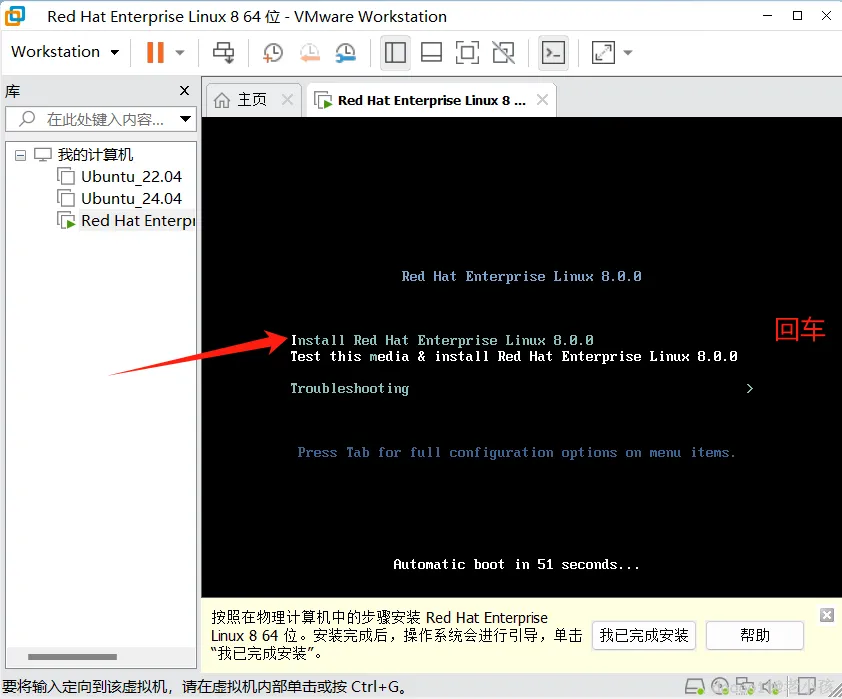Image resolution: width=842 pixels, height=699 pixels.
Task: Open the power options dropdown beside pause
Action: coord(180,53)
